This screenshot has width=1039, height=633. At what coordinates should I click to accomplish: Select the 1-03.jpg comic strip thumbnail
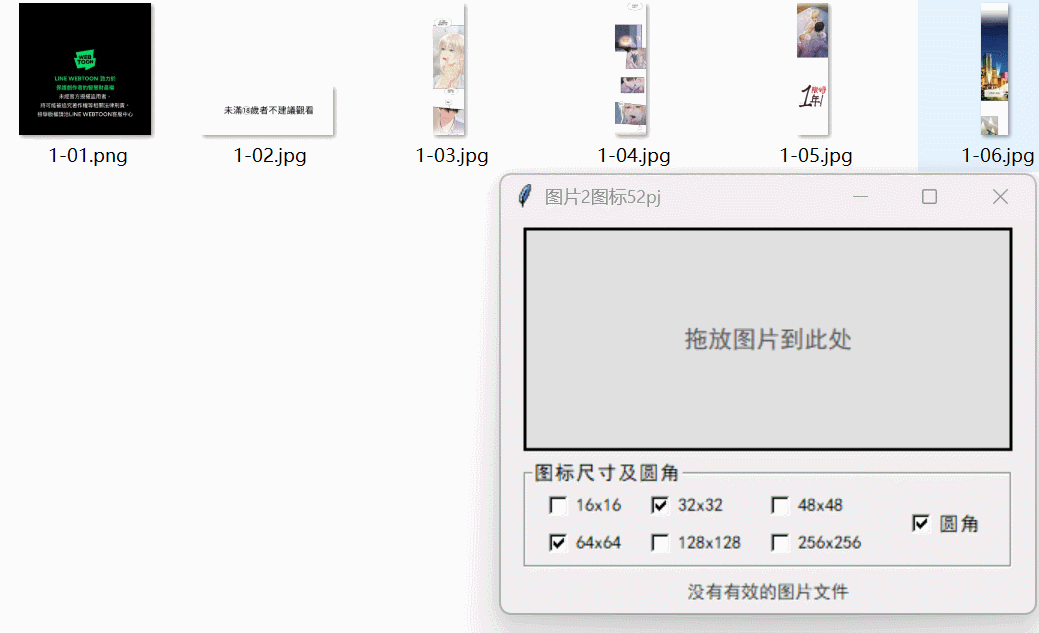(x=449, y=69)
